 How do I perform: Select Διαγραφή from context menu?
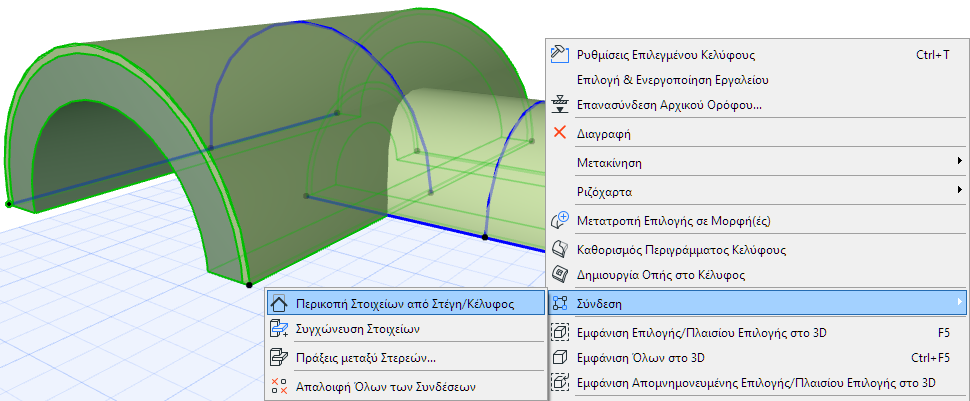756,133
